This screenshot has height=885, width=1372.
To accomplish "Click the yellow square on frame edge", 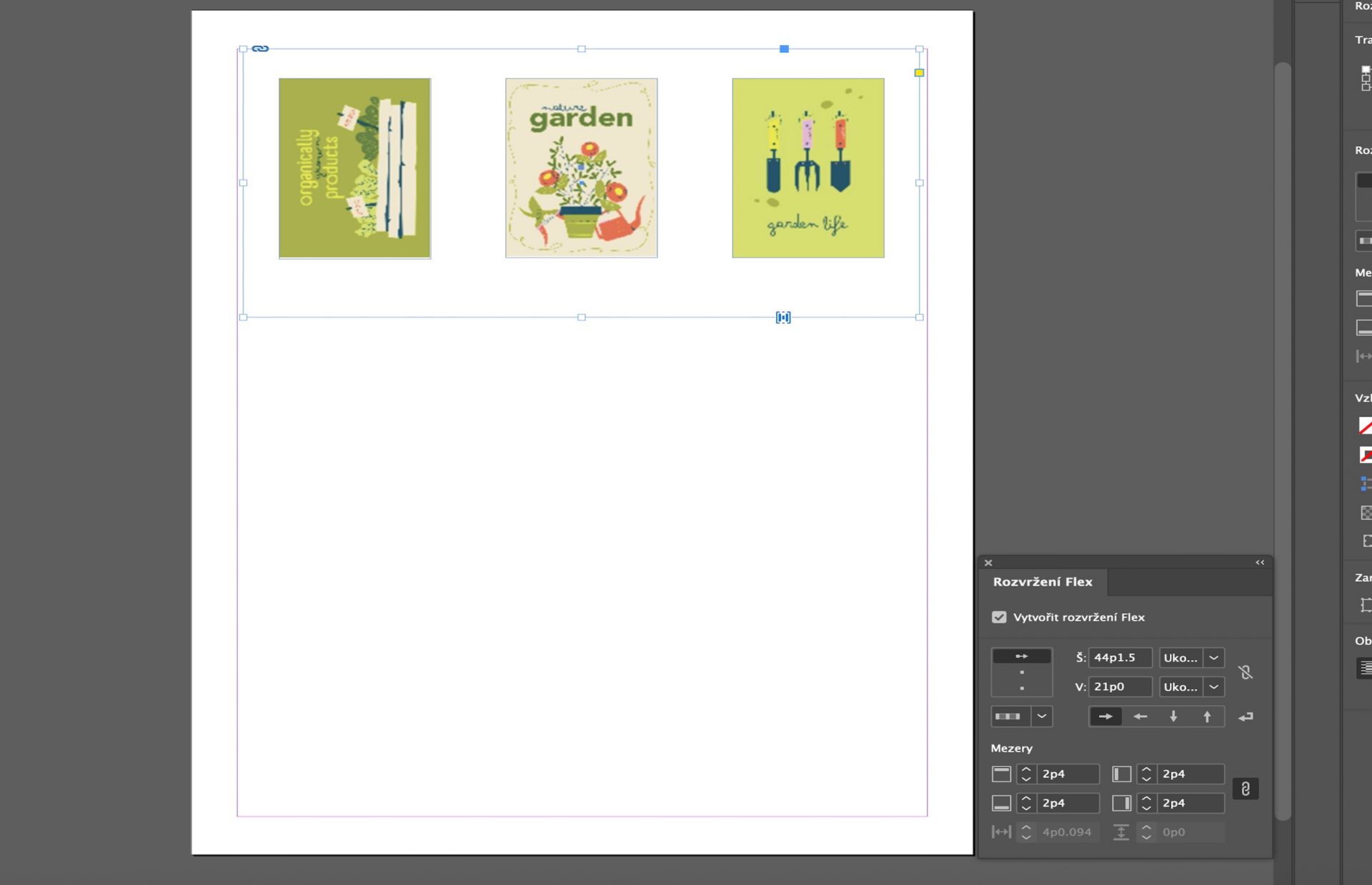I will (919, 73).
